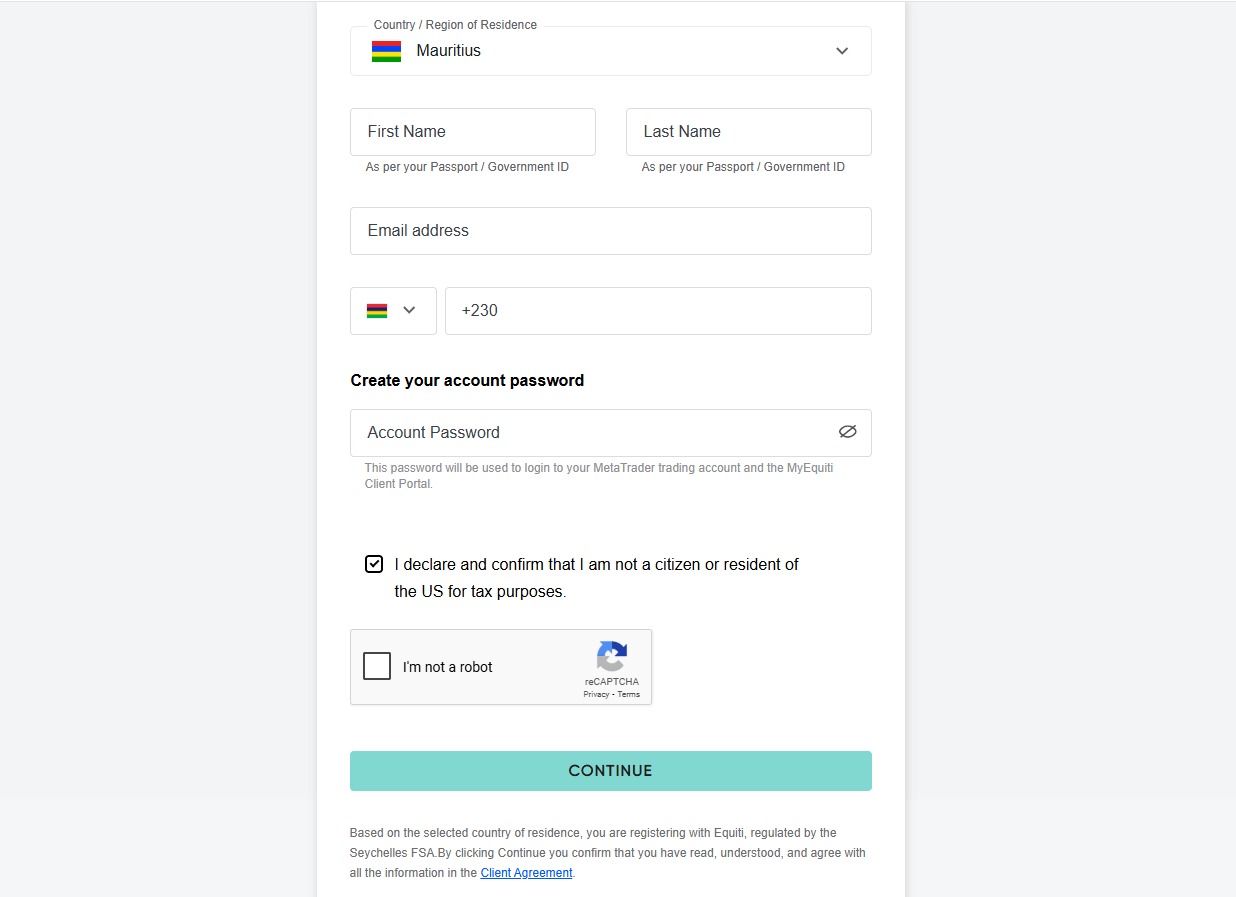Open the reCAPTCHA Terms link

click(629, 694)
